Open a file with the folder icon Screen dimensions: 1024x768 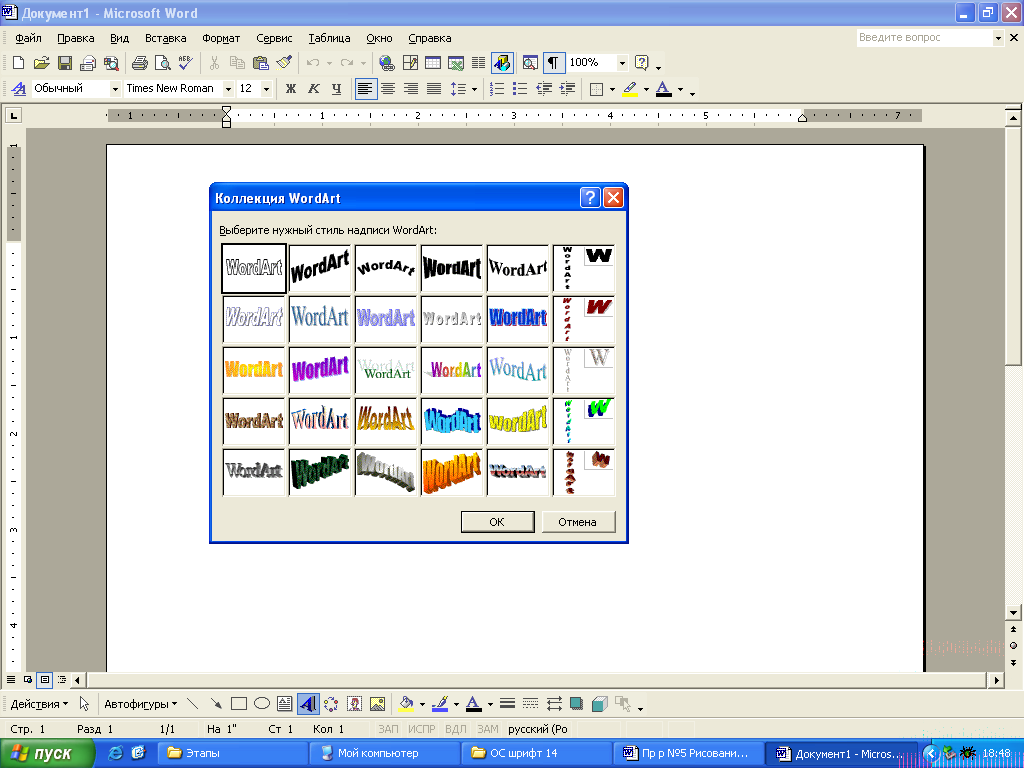pos(41,63)
